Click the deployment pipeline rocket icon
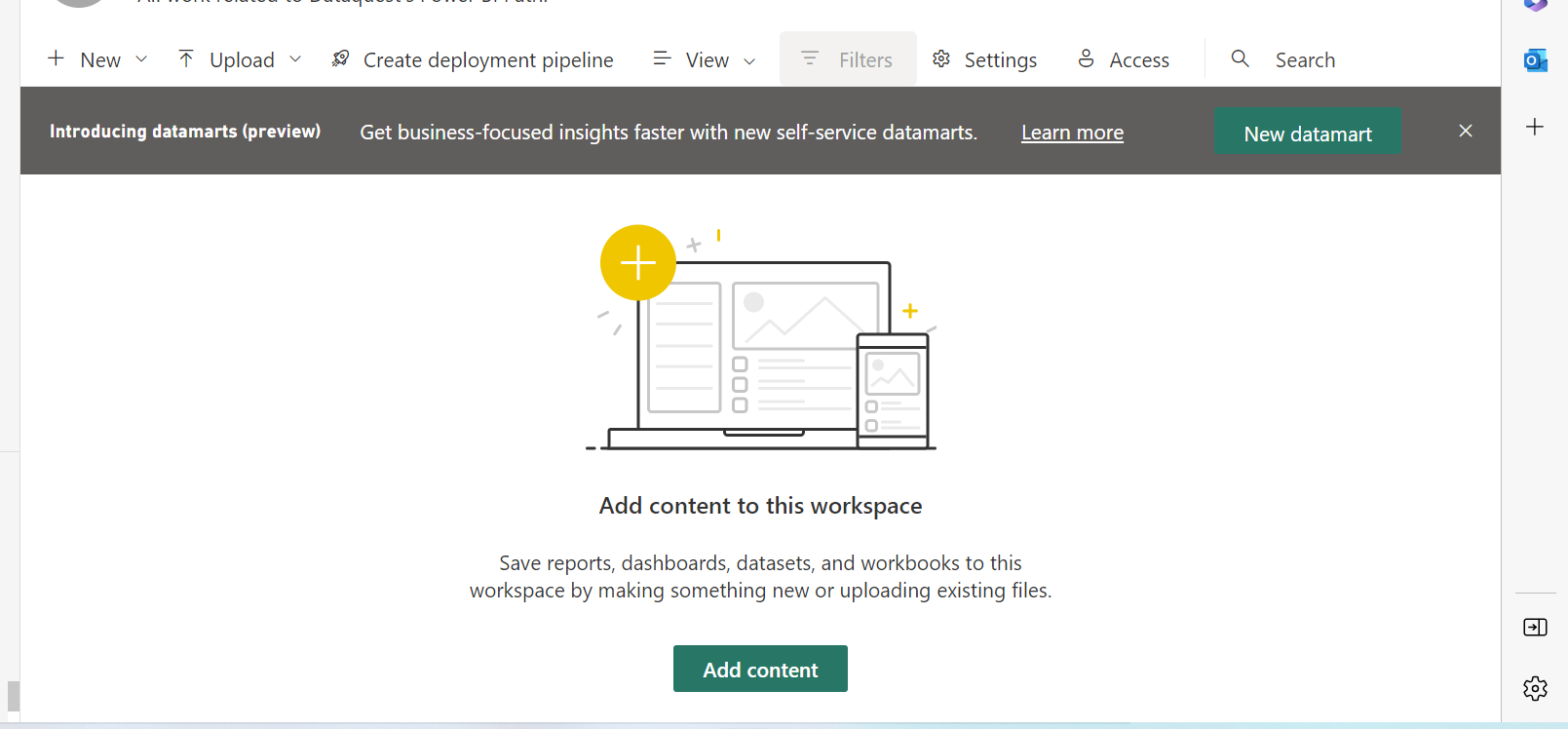Viewport: 1568px width, 729px height. click(x=340, y=58)
